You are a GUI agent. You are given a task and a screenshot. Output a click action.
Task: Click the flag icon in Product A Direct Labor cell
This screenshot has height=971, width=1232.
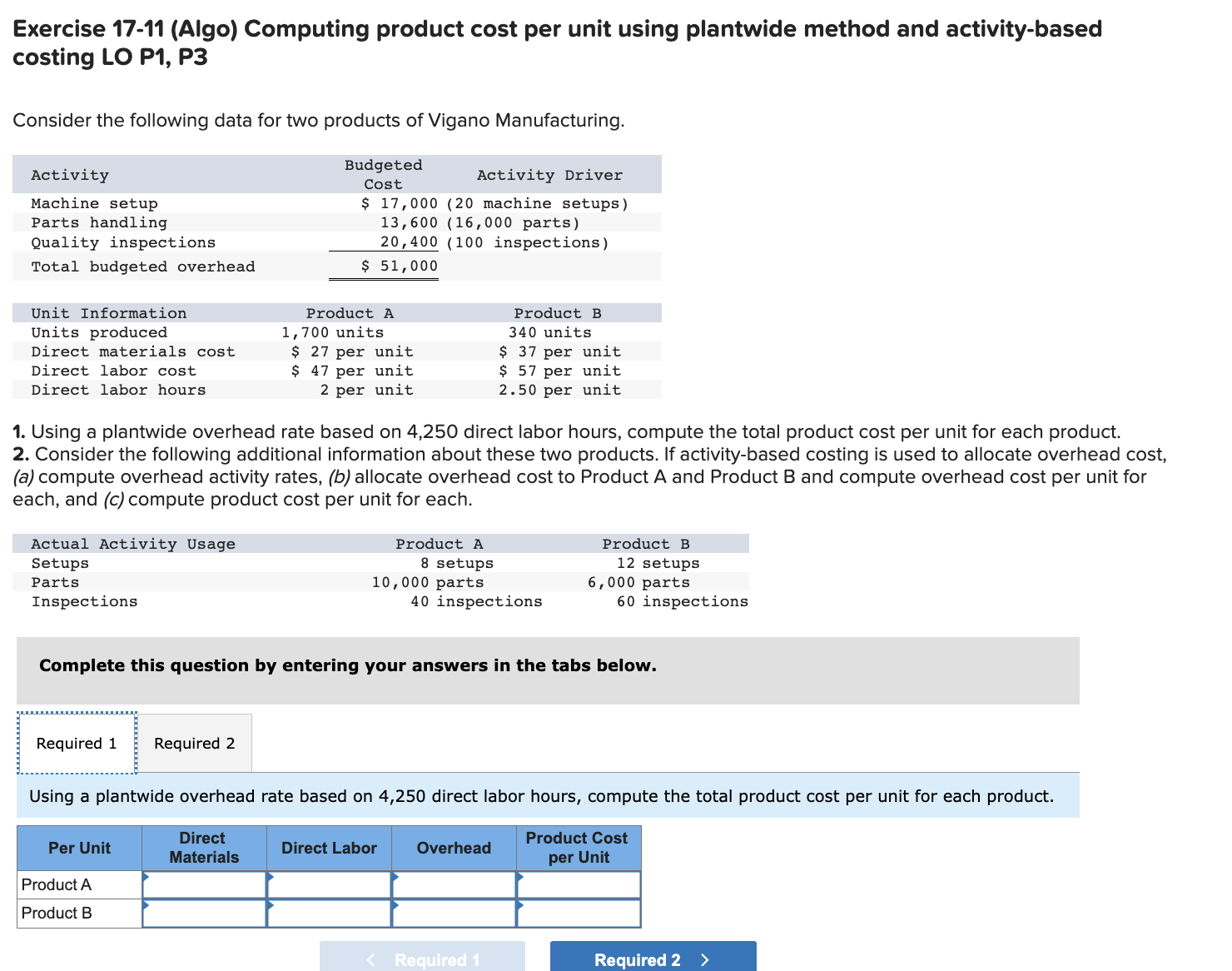(271, 879)
